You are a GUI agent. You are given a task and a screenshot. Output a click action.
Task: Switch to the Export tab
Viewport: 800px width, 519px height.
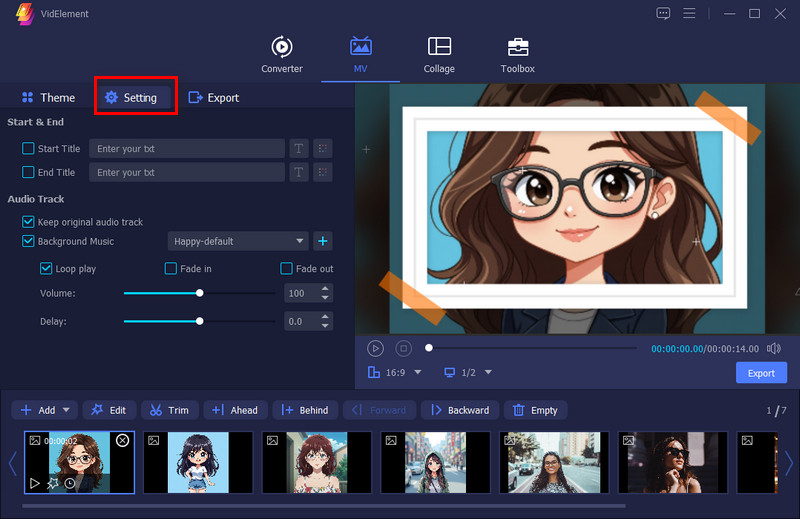213,98
